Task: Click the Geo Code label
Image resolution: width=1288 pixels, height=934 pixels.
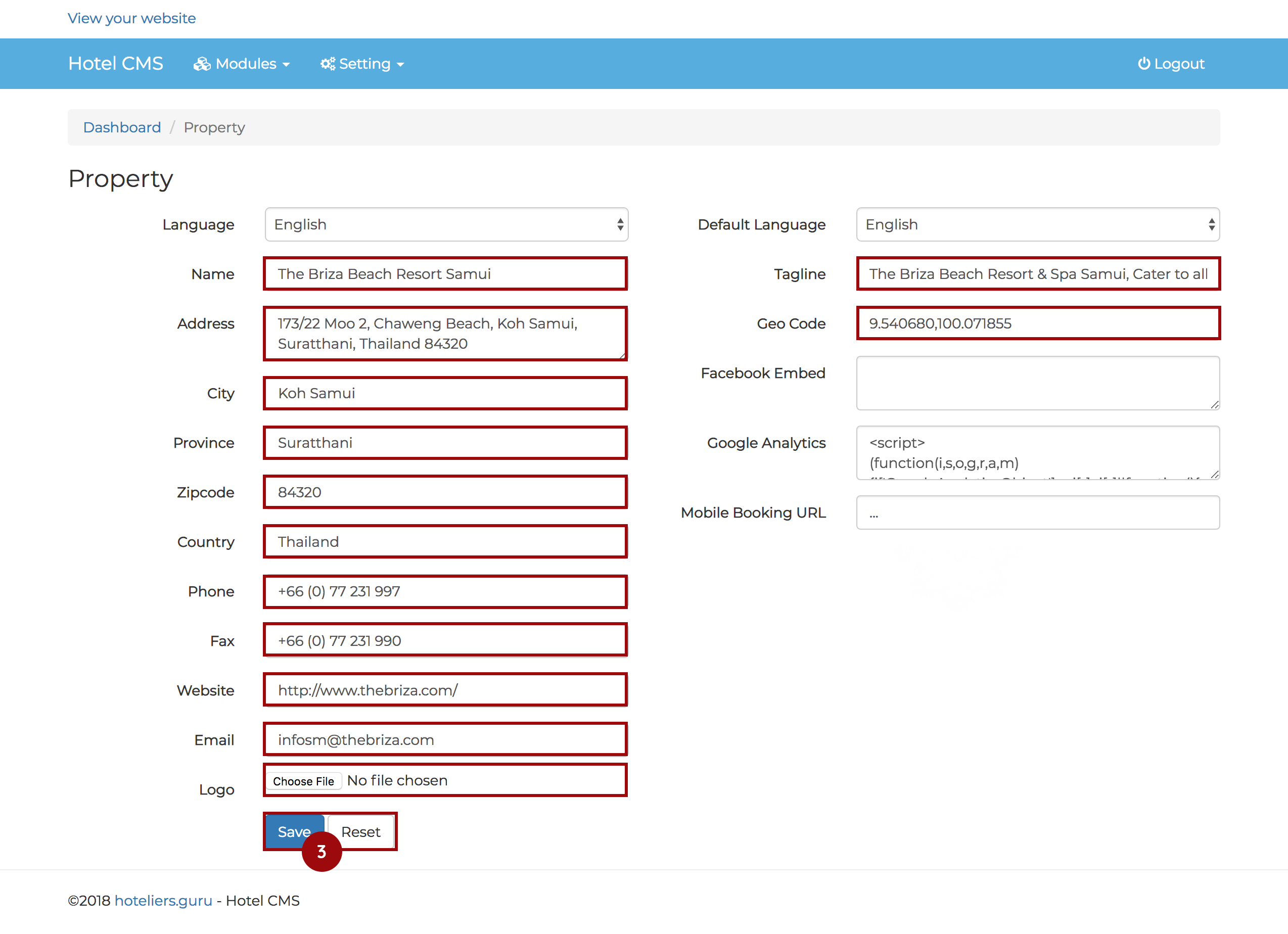Action: click(x=791, y=323)
